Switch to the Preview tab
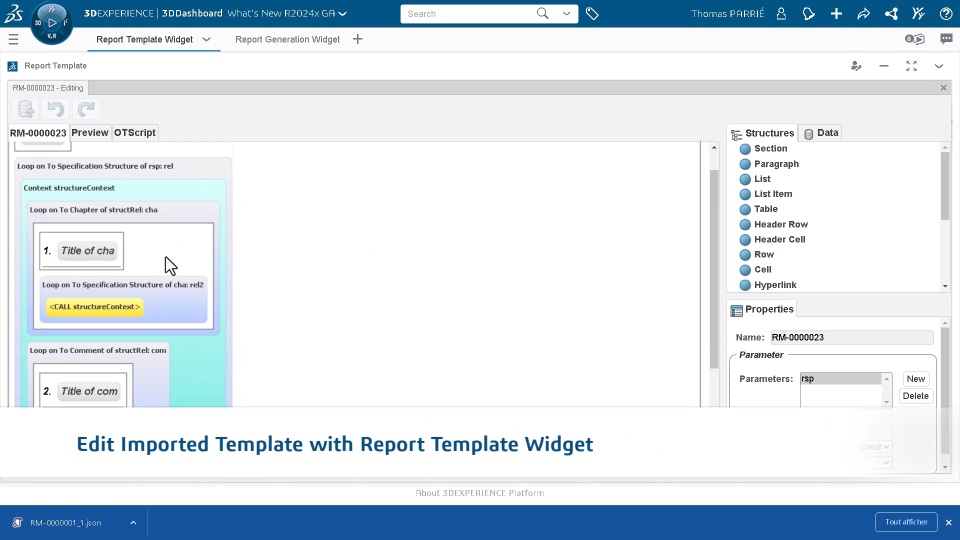 coord(90,132)
